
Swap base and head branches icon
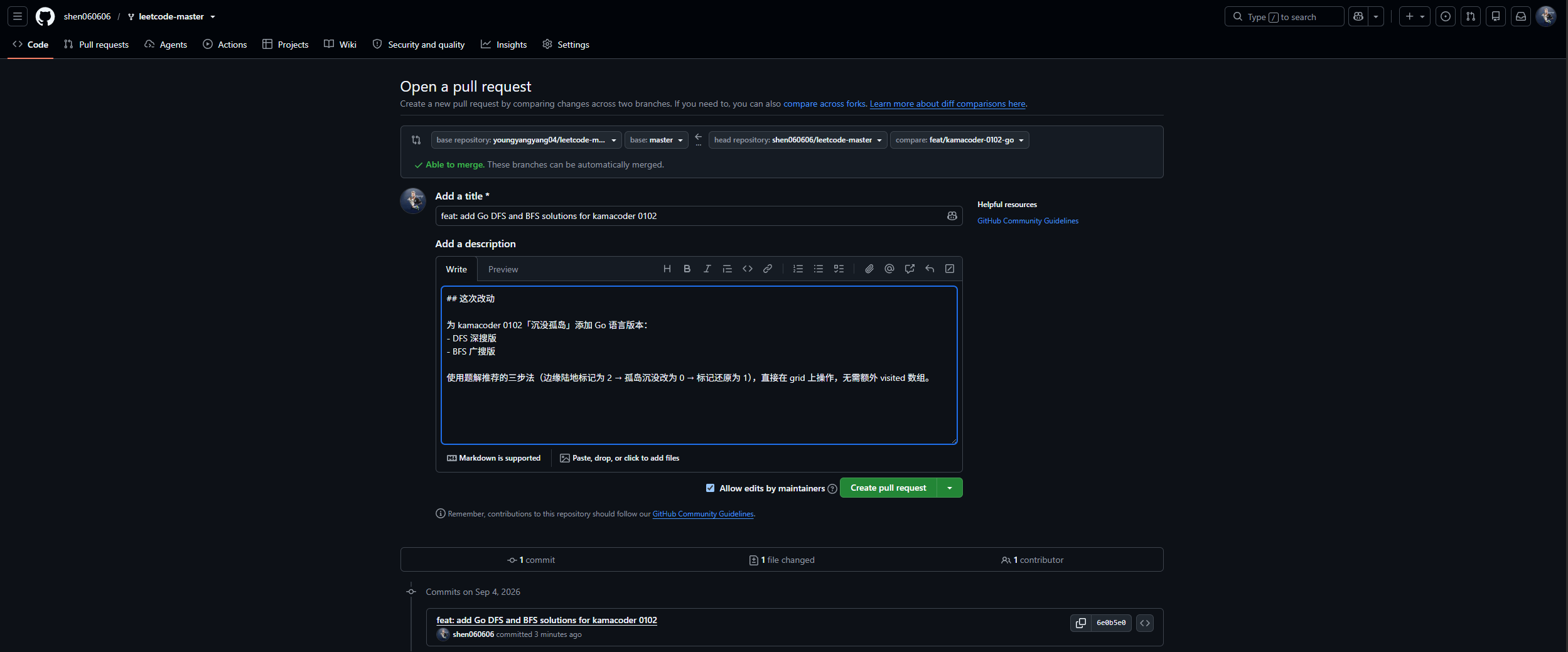point(416,140)
